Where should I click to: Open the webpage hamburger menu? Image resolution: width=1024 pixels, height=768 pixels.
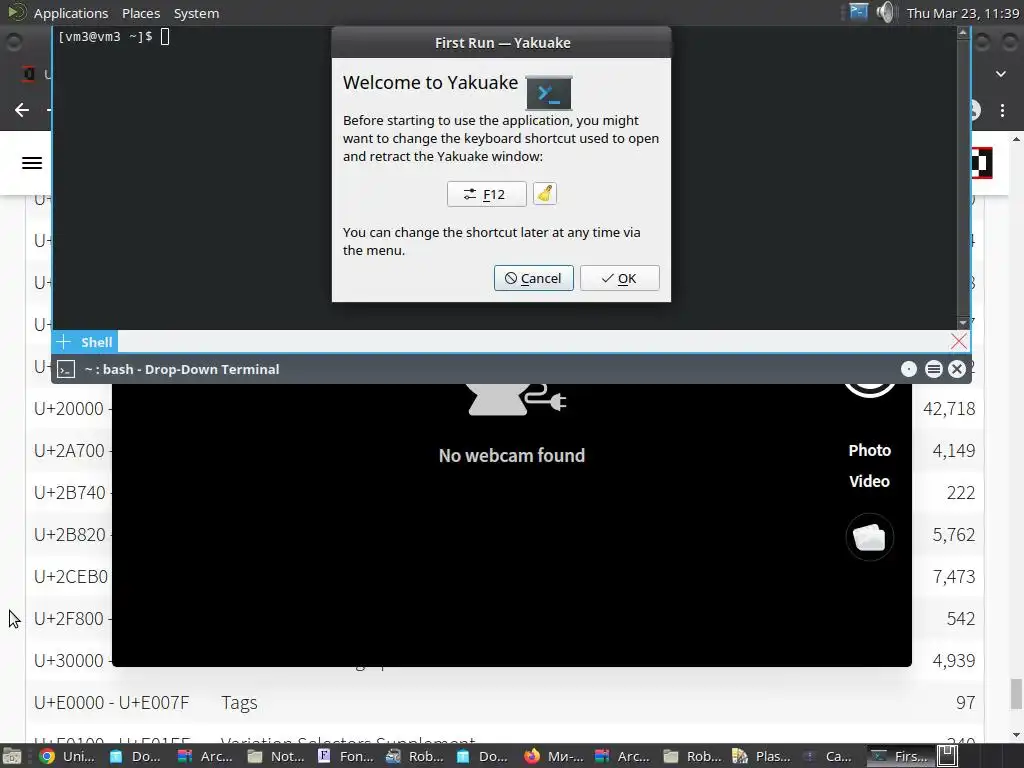pos(32,163)
